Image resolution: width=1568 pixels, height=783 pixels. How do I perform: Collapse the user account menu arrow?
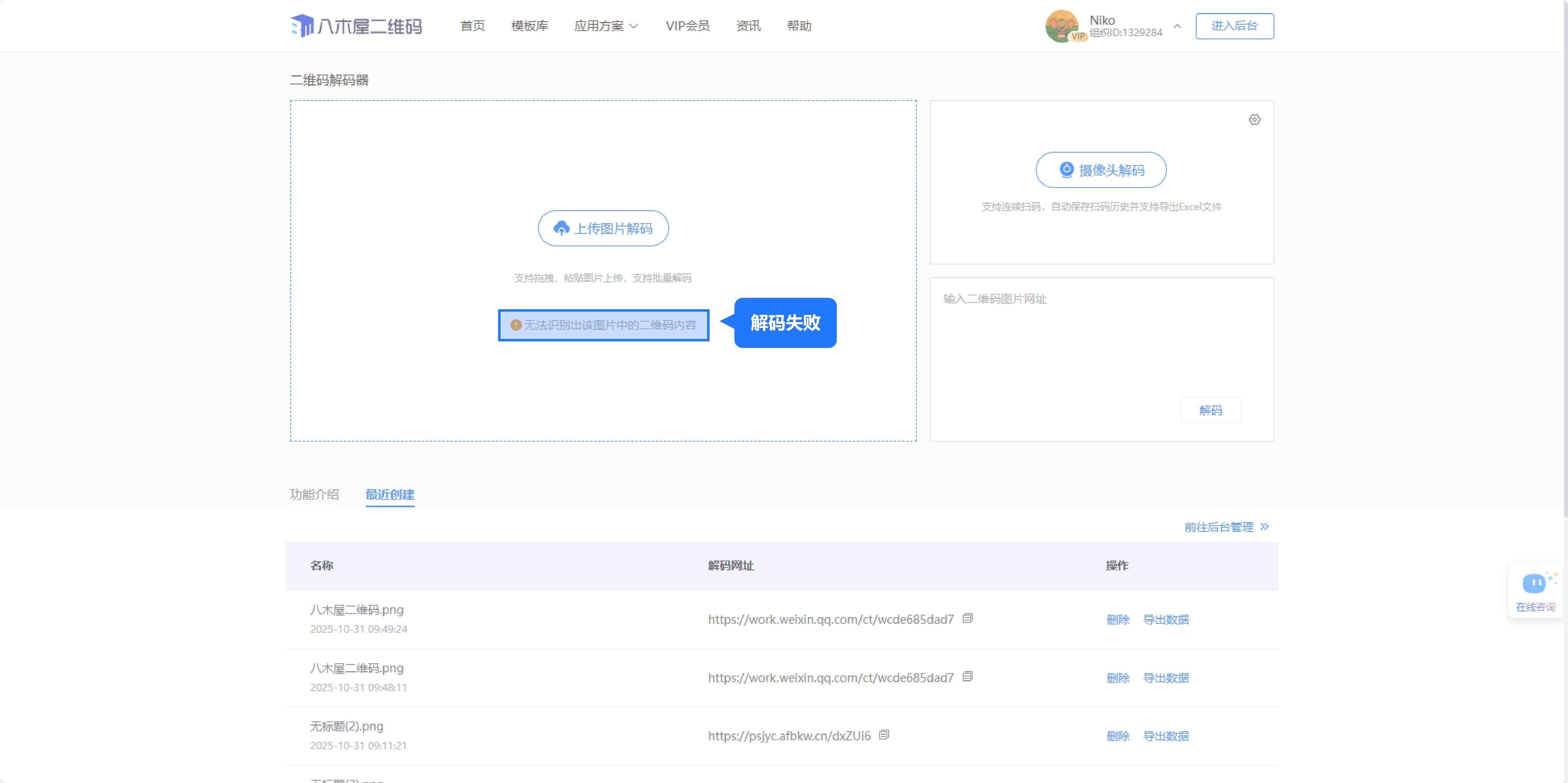(x=1177, y=26)
